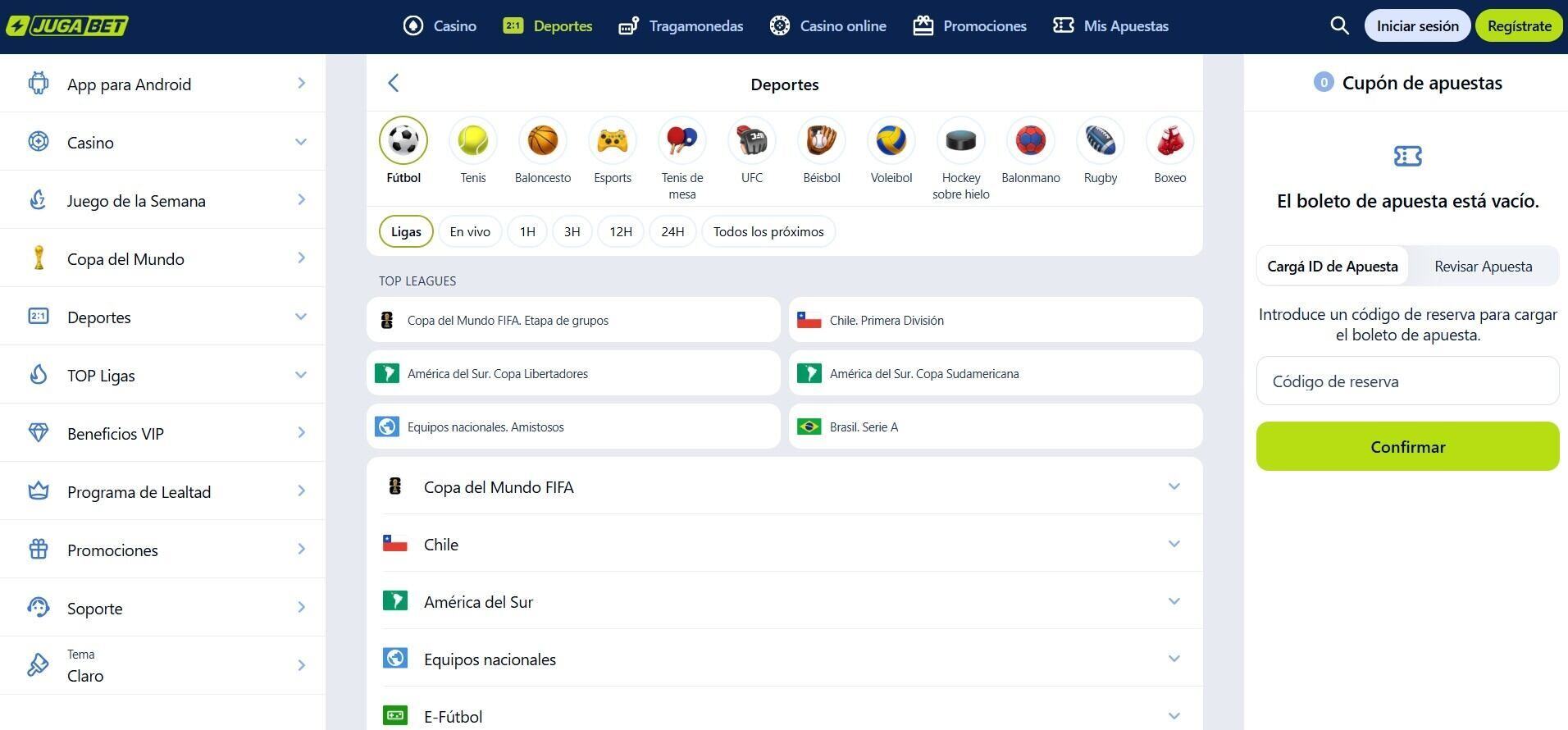Screen dimensions: 1568x730
Task: Click the Programa de Lealtad crown icon
Action: click(x=39, y=491)
